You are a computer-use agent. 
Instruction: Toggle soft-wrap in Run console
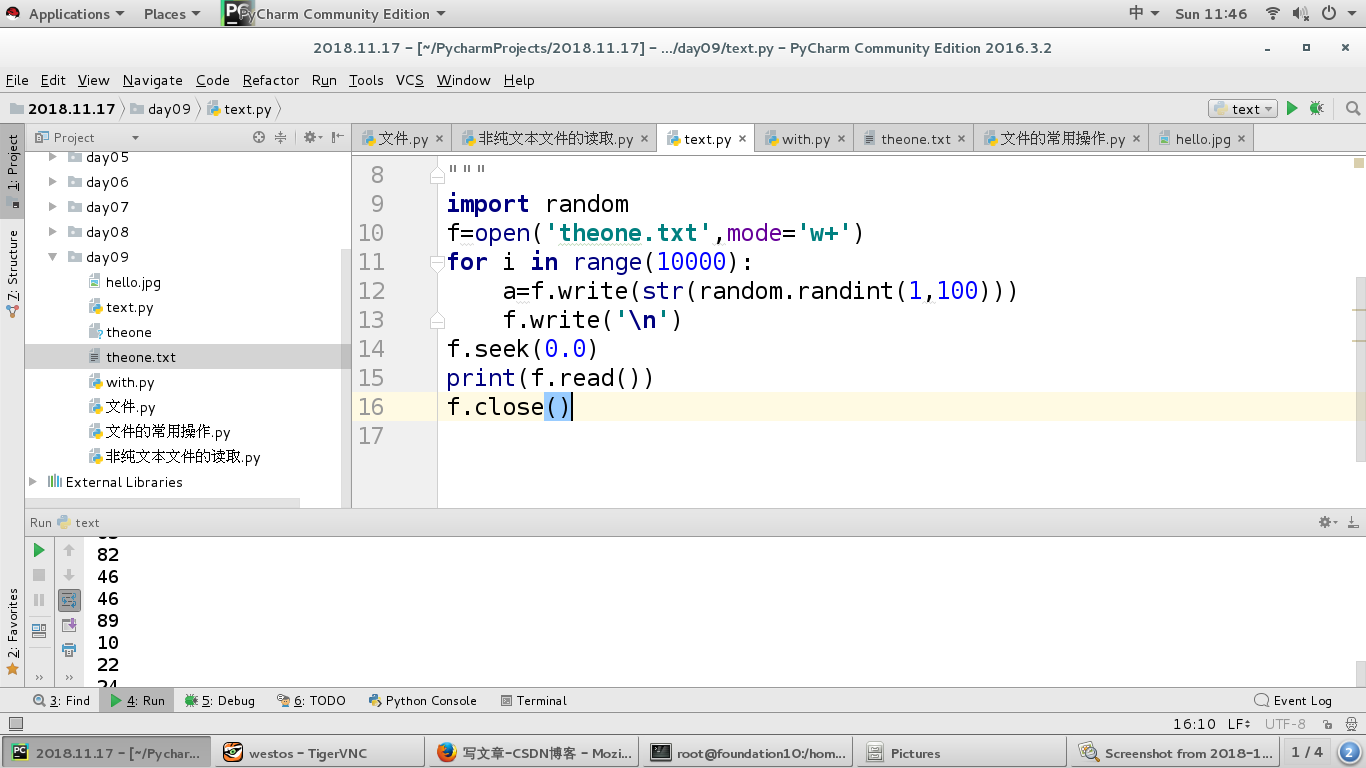[x=69, y=600]
